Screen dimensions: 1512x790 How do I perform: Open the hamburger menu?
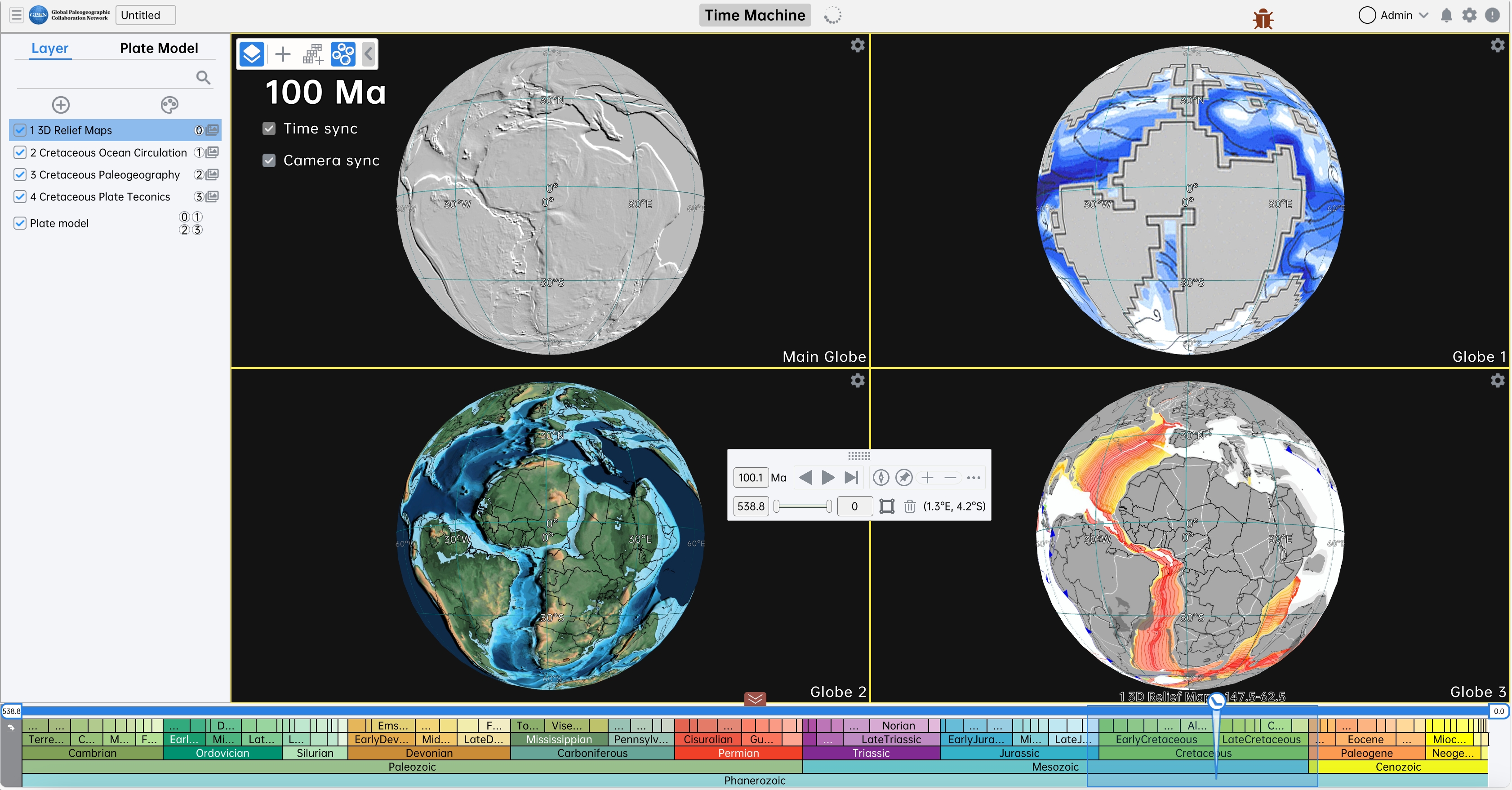[17, 15]
